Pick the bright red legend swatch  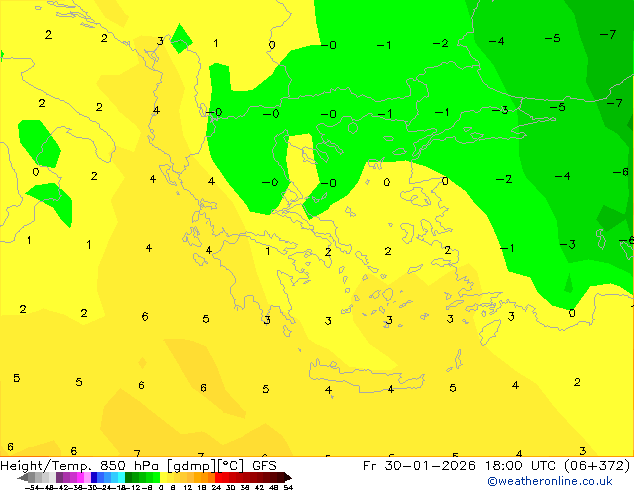[x=218, y=477]
